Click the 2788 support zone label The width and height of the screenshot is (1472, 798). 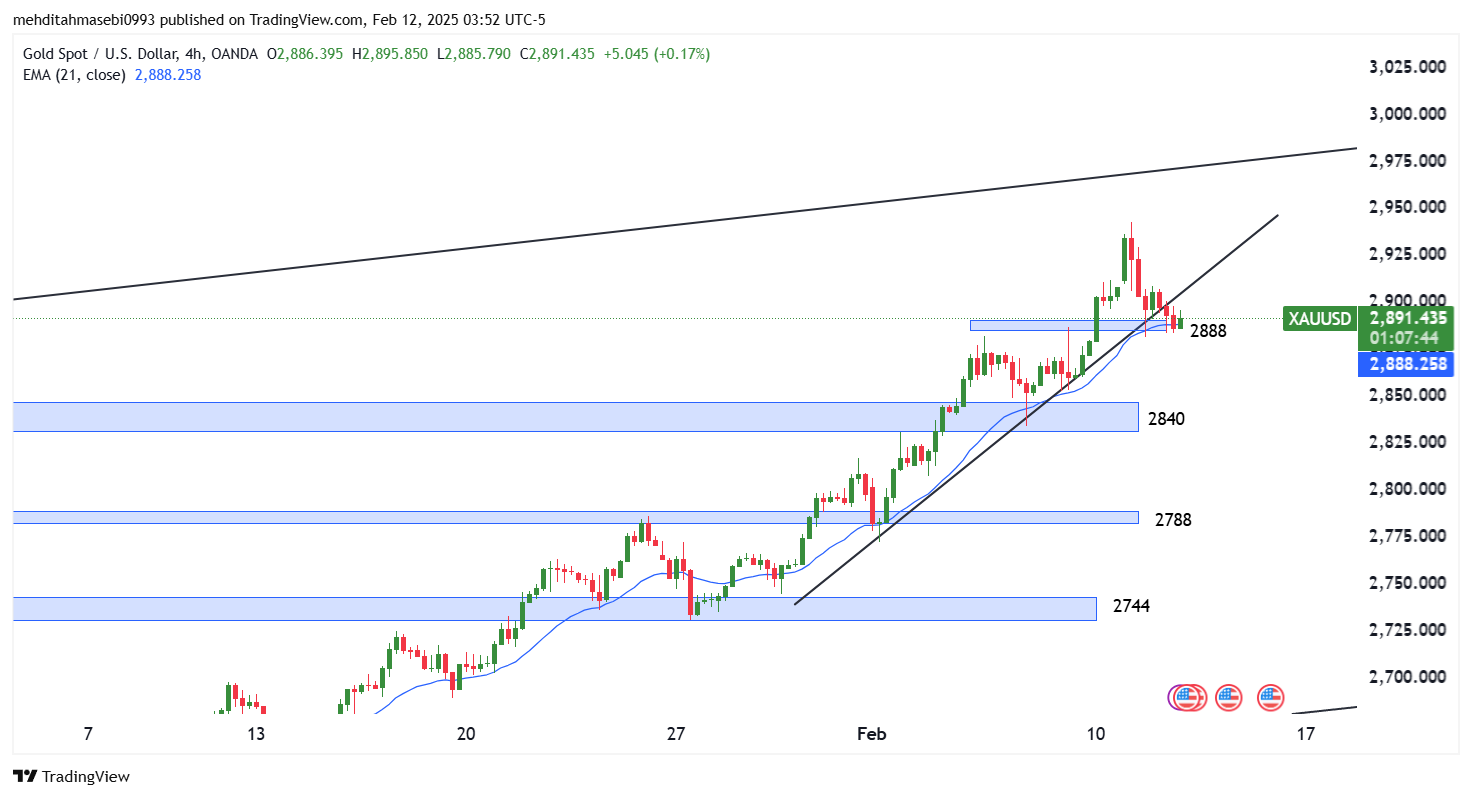point(1173,520)
